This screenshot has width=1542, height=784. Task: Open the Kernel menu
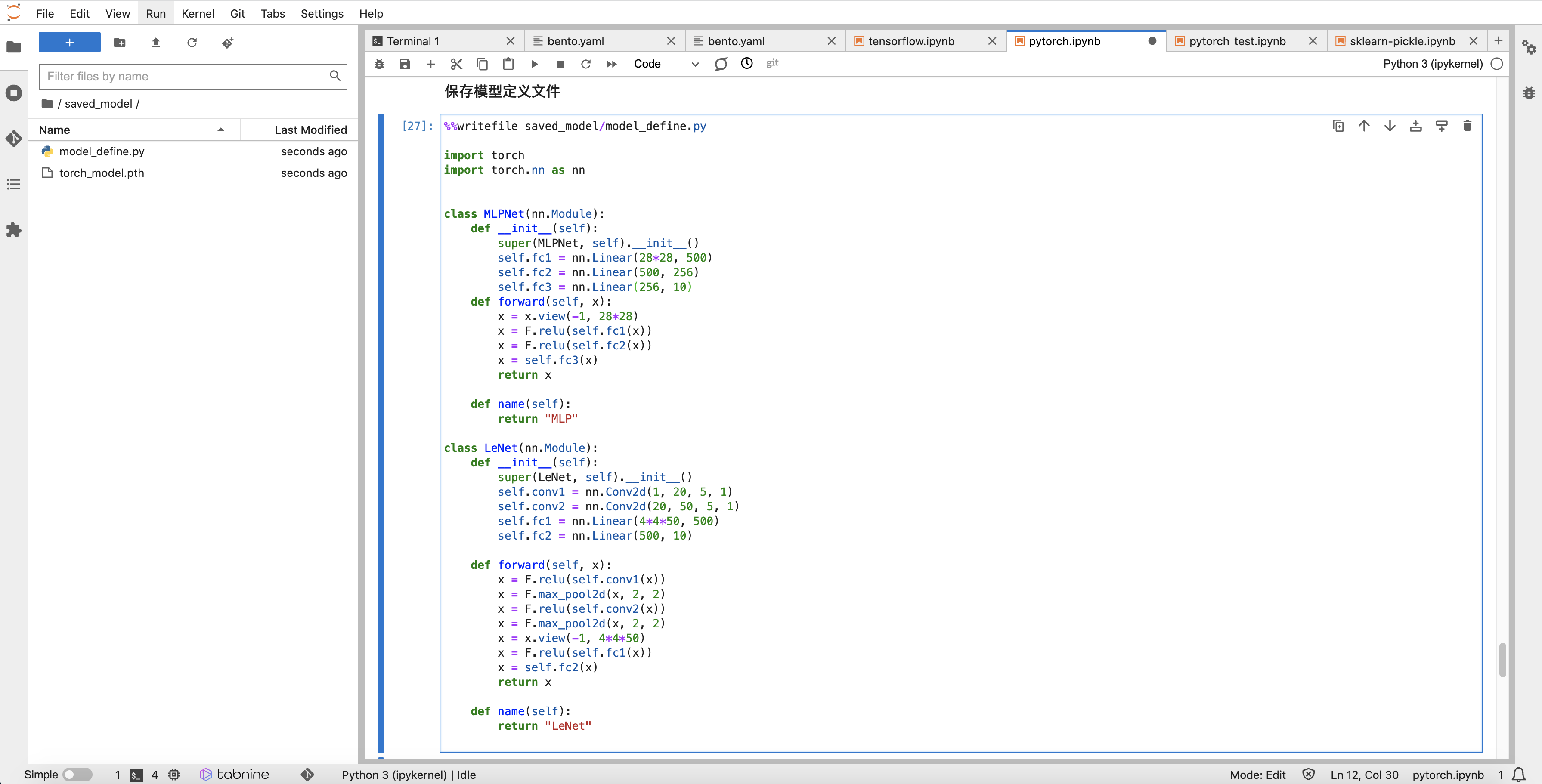(x=198, y=13)
